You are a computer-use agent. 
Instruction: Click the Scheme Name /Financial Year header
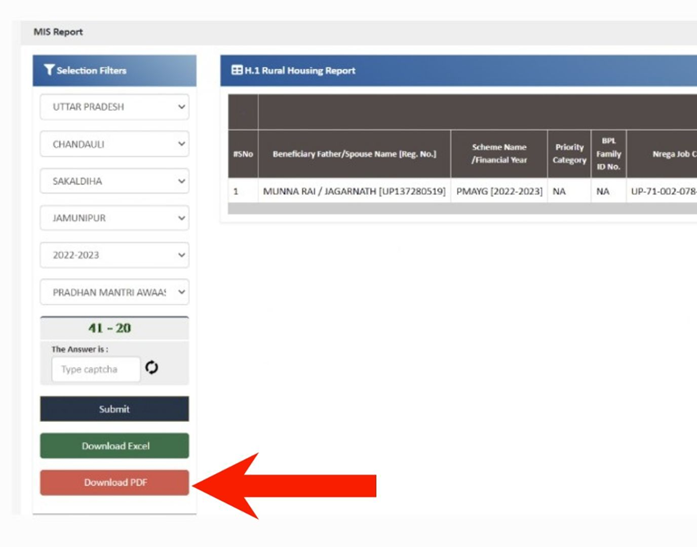pos(499,154)
